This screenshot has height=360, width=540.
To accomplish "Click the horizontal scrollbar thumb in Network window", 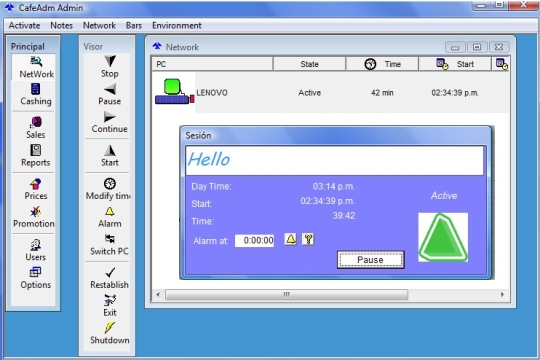I will 287,295.
